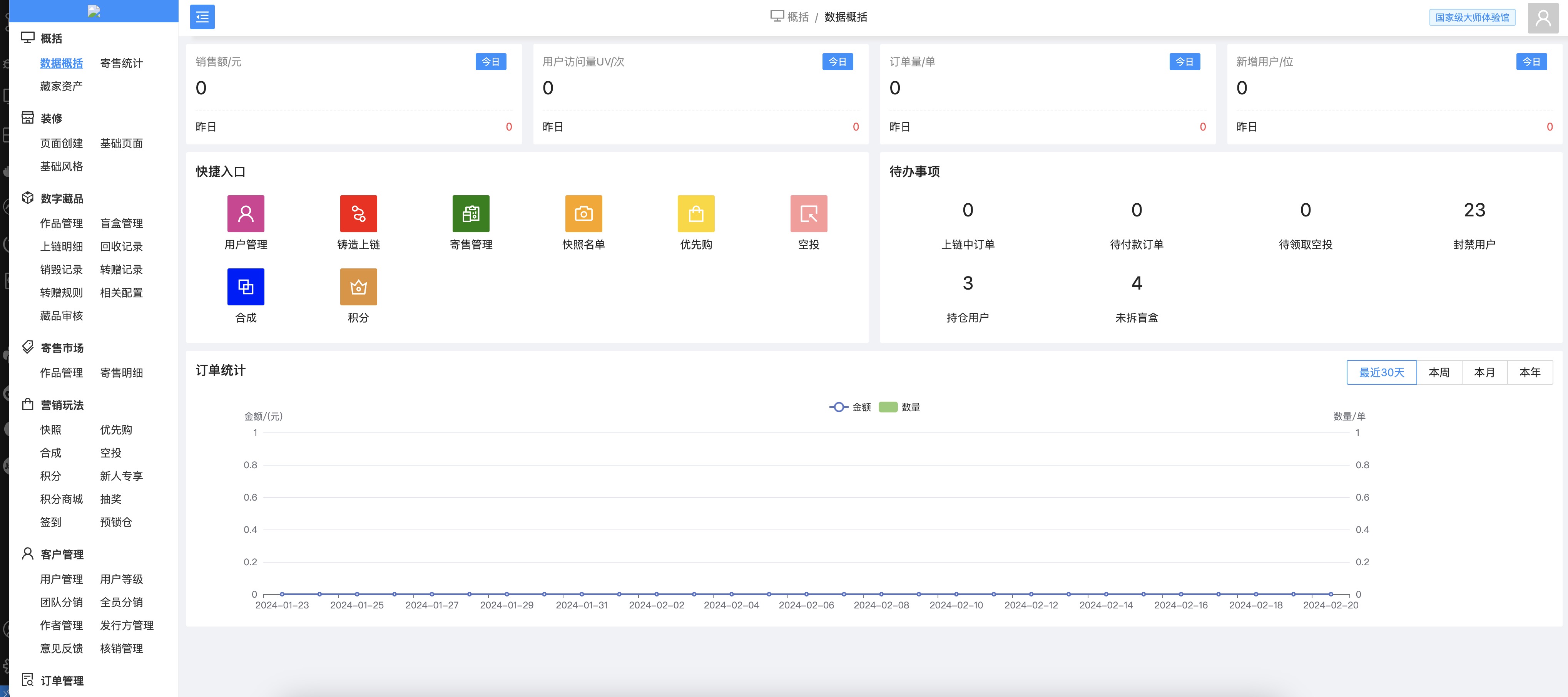Open 作品管理 under 数字藏品
This screenshot has height=697, width=1568.
[x=62, y=224]
